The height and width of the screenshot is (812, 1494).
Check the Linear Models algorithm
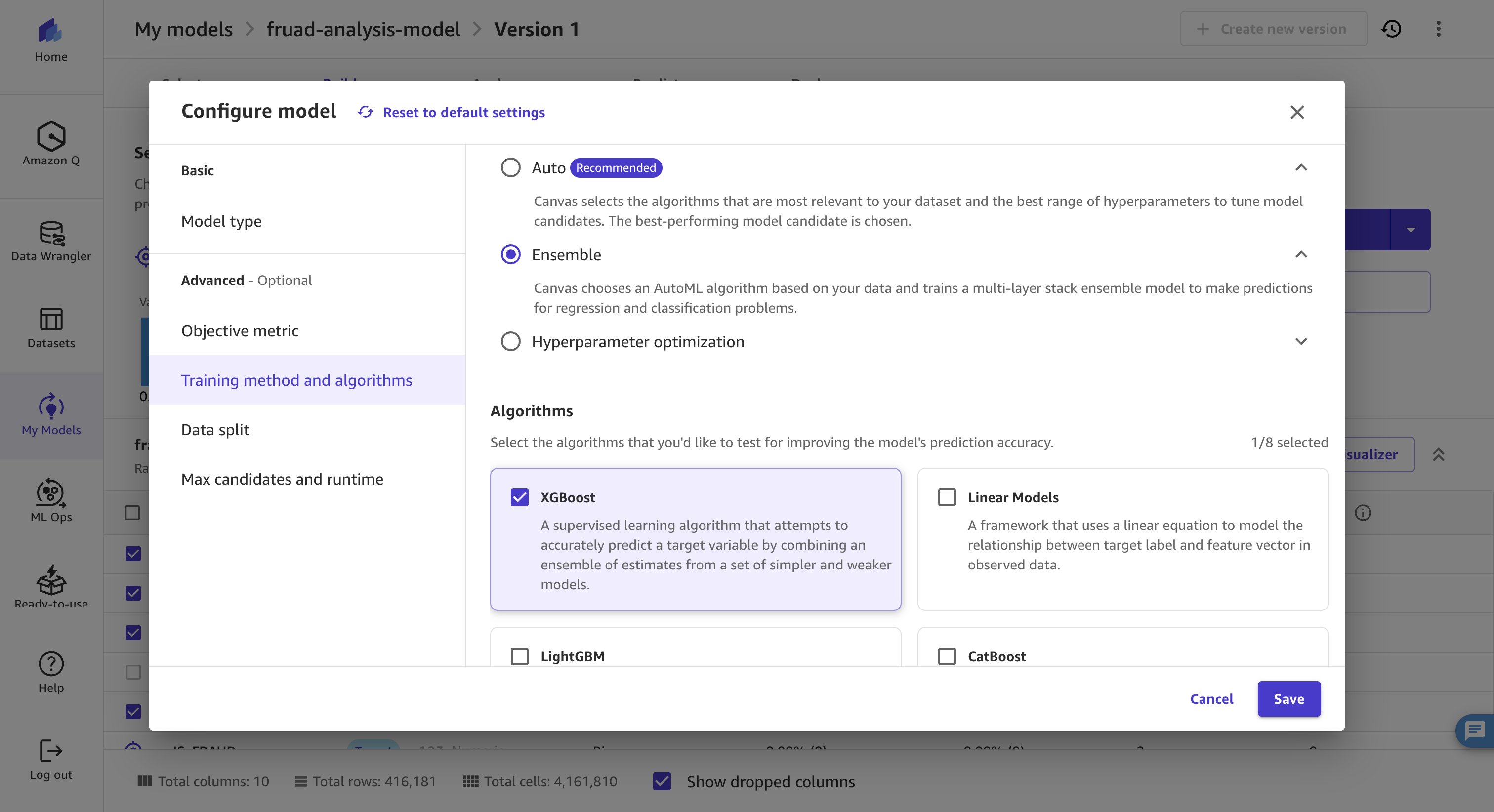click(947, 498)
